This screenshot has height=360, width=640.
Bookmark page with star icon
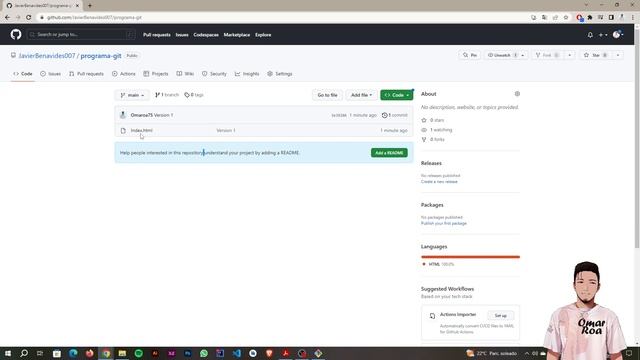pyautogui.click(x=566, y=18)
